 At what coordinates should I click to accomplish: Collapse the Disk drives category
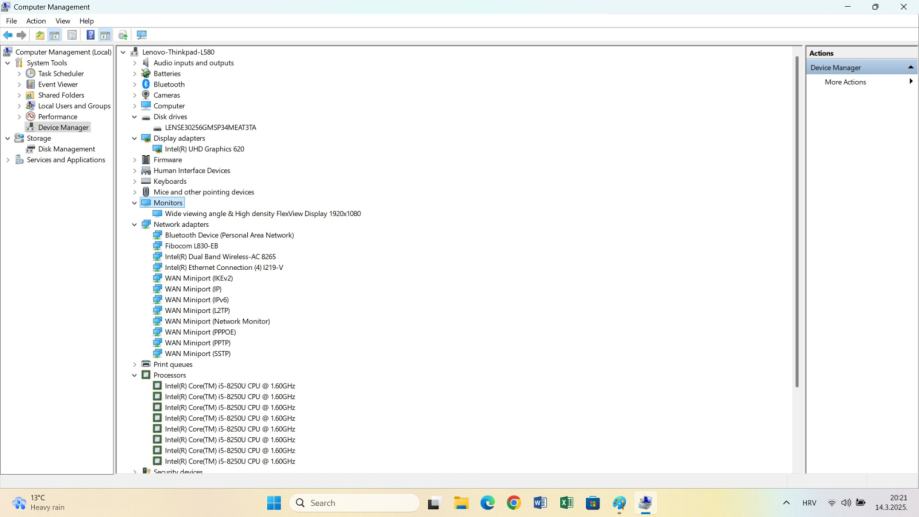click(135, 117)
